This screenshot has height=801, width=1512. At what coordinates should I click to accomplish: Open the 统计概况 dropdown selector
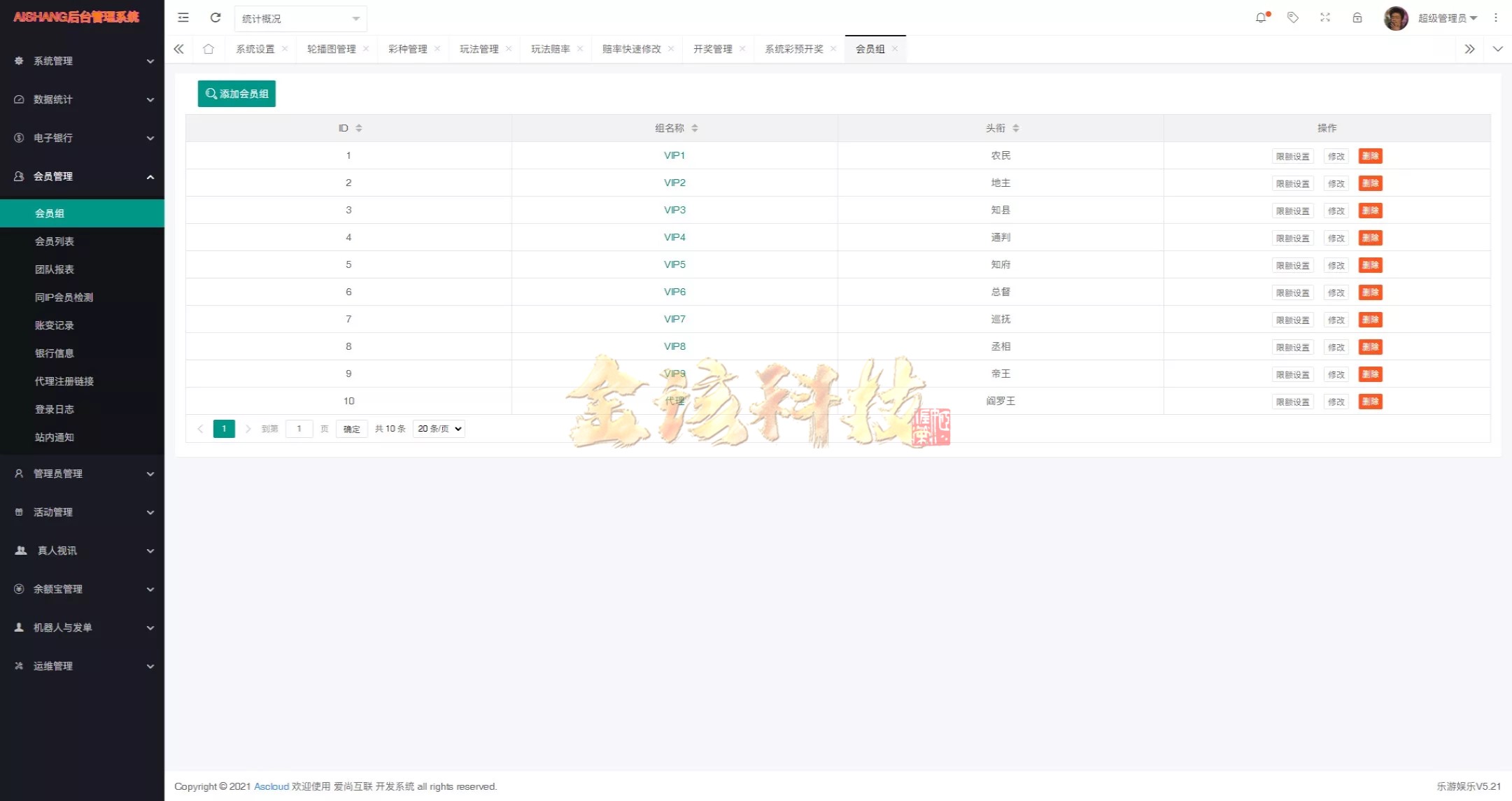point(299,18)
